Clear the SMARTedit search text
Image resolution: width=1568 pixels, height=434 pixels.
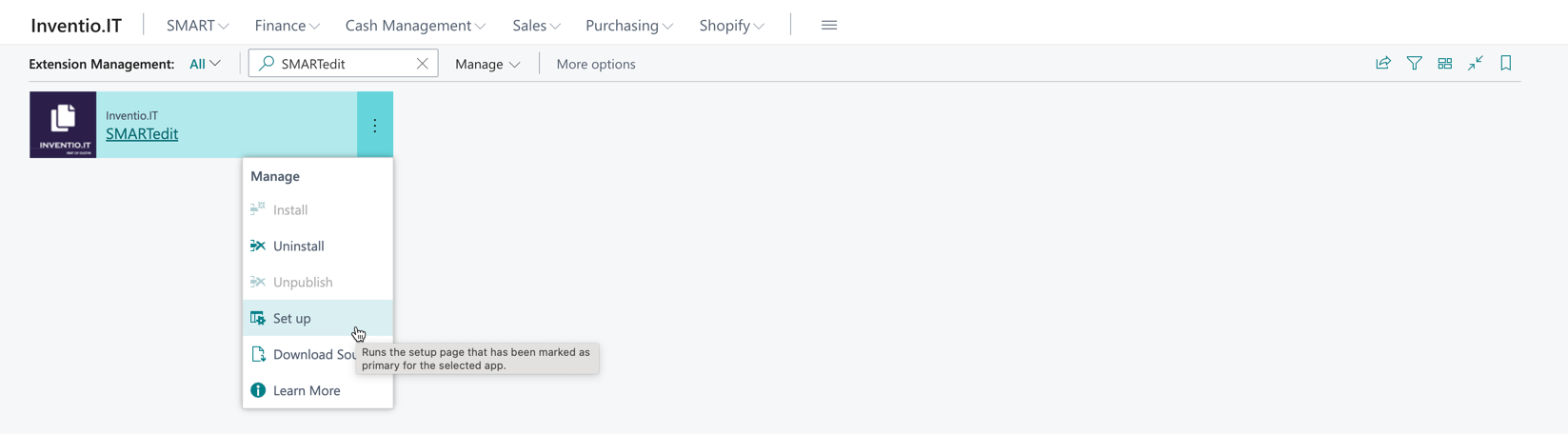tap(423, 64)
